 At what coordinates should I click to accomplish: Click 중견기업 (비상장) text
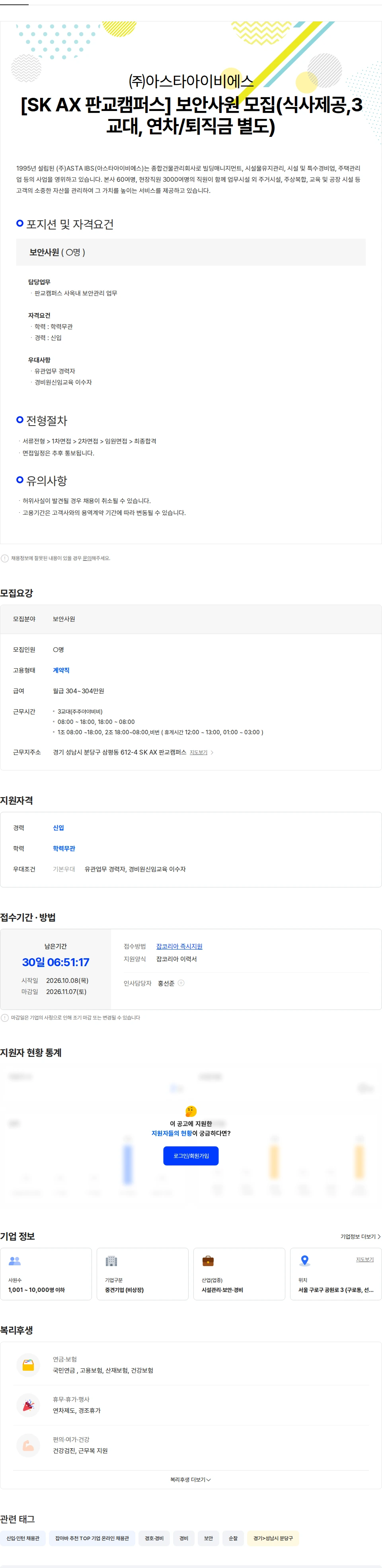tap(124, 1290)
